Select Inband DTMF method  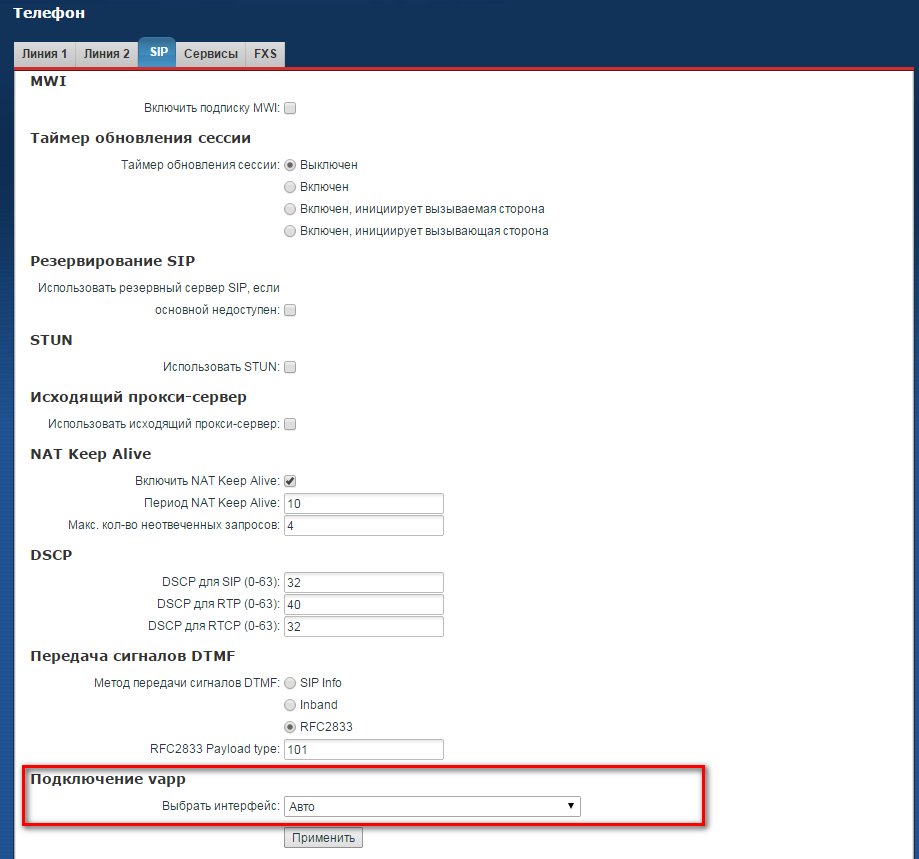pyautogui.click(x=291, y=705)
